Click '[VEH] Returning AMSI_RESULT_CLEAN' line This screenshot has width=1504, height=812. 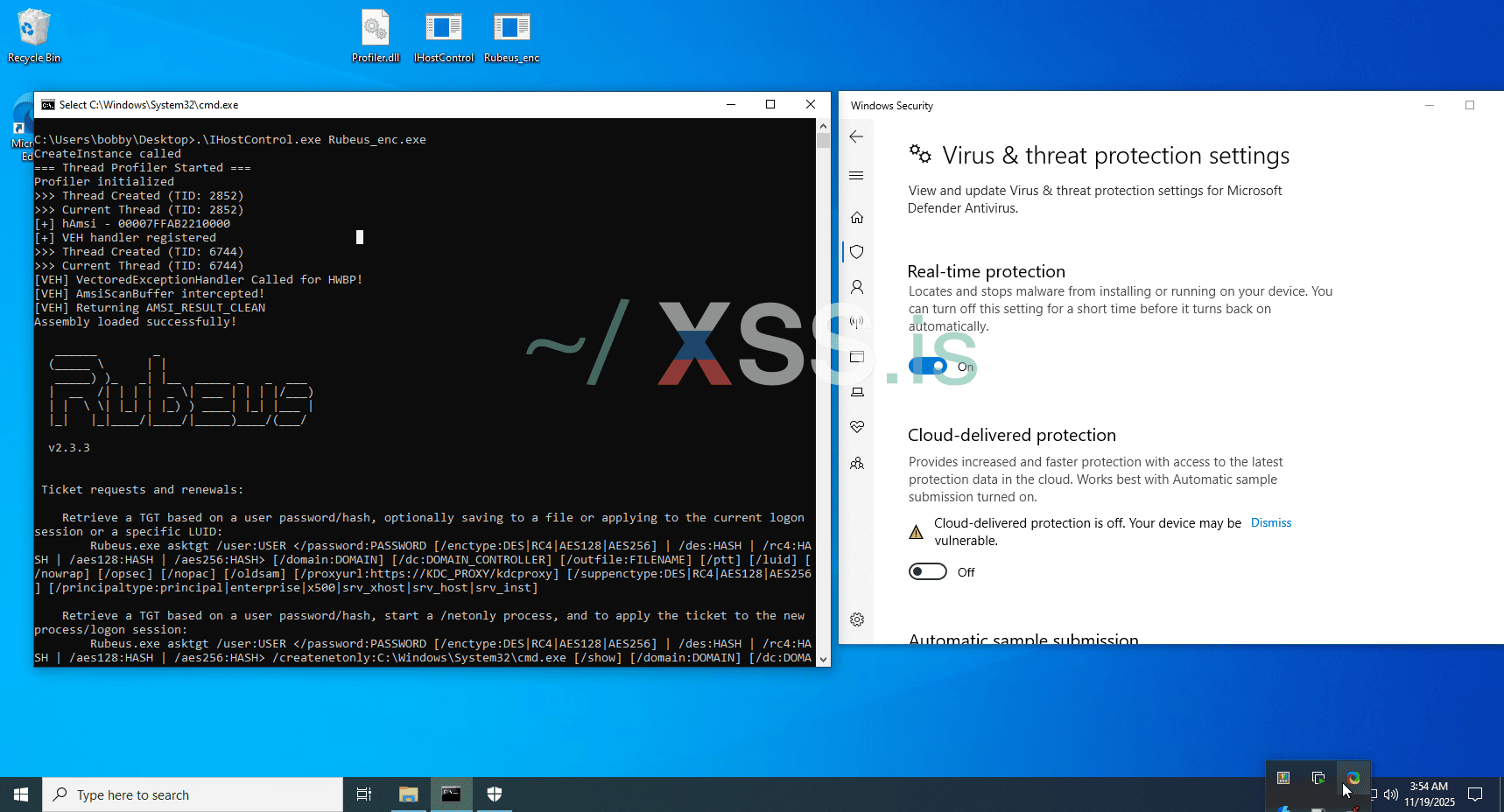tap(150, 308)
